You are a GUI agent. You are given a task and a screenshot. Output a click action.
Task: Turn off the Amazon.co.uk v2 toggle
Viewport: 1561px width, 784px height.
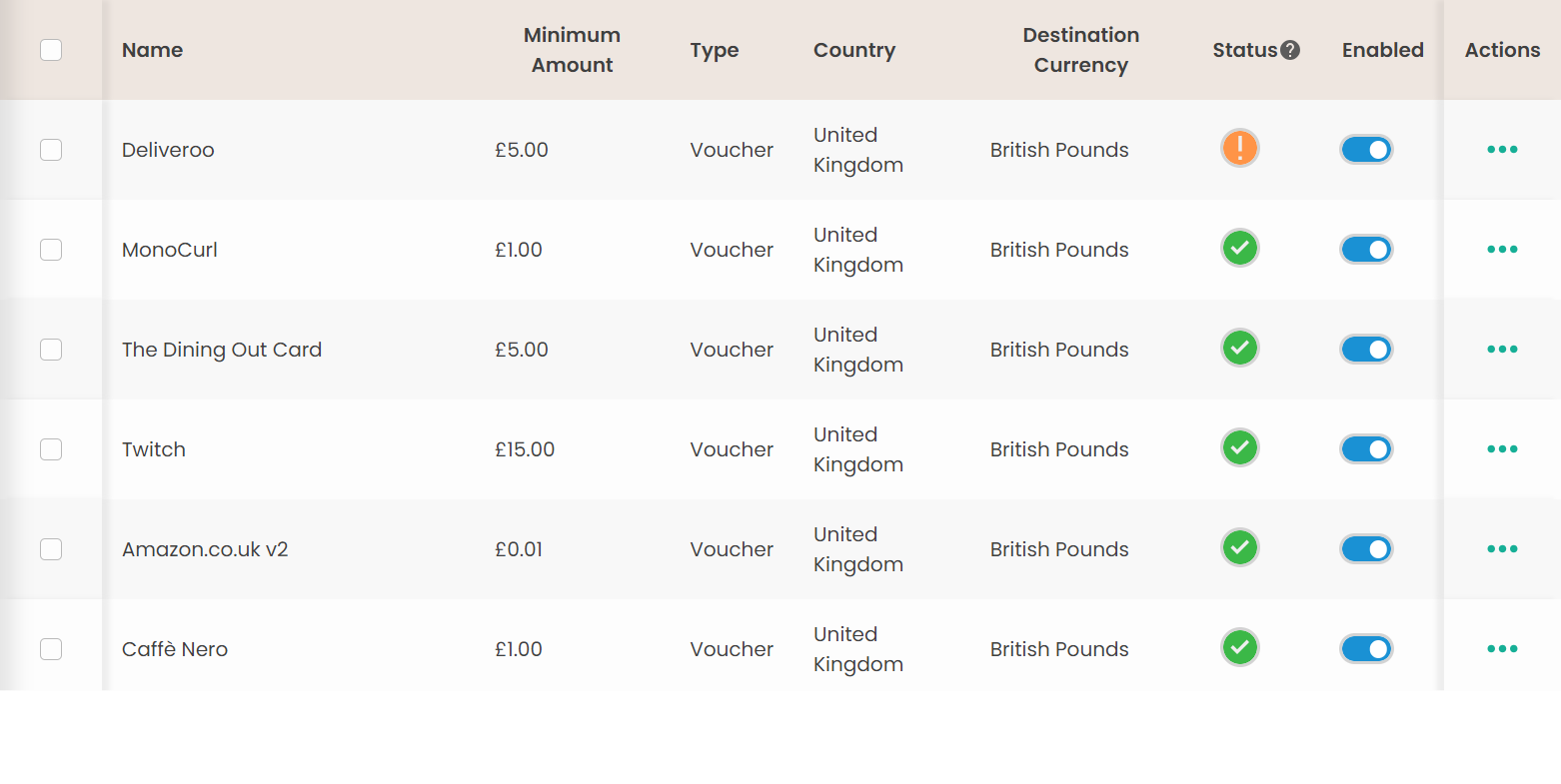click(x=1366, y=549)
